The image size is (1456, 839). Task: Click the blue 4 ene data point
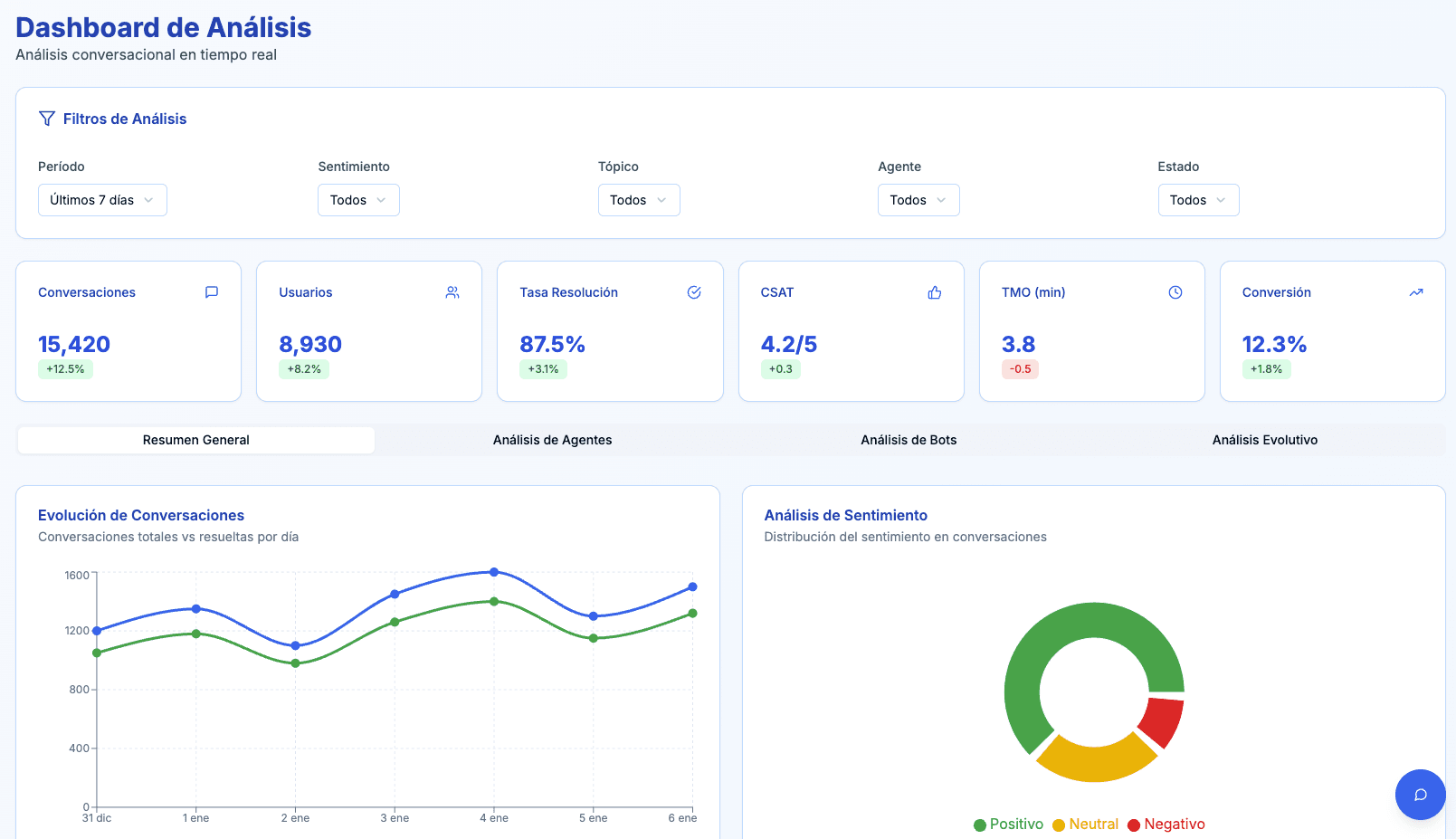(x=494, y=572)
